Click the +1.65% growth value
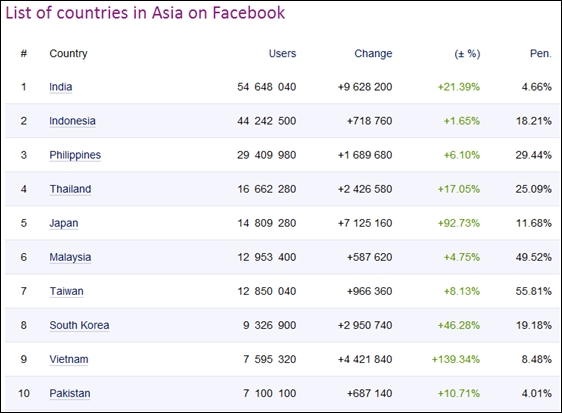 [x=462, y=121]
